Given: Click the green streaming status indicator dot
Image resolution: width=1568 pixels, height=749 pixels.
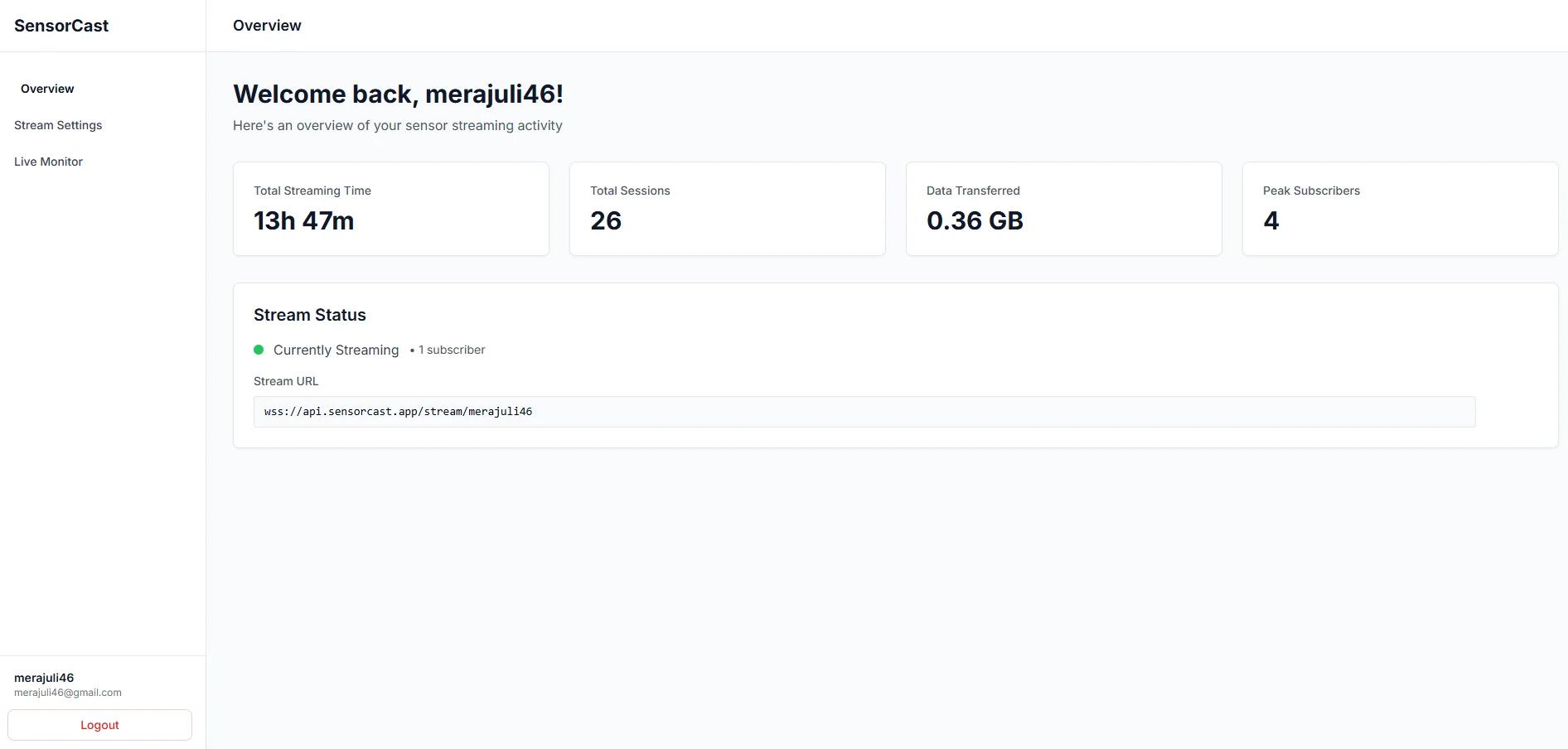Looking at the screenshot, I should [259, 350].
